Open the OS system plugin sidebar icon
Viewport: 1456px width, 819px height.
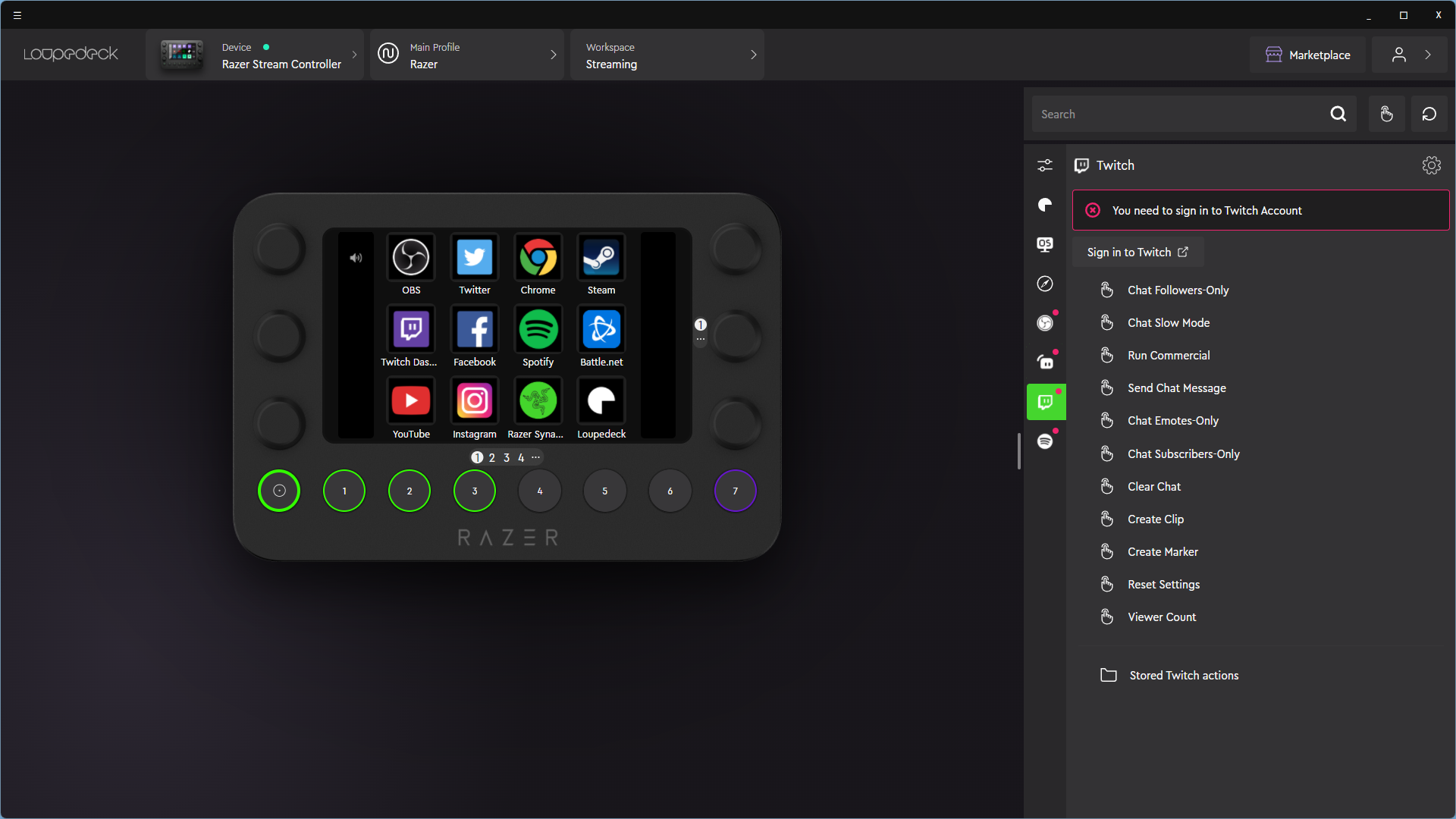pyautogui.click(x=1045, y=244)
